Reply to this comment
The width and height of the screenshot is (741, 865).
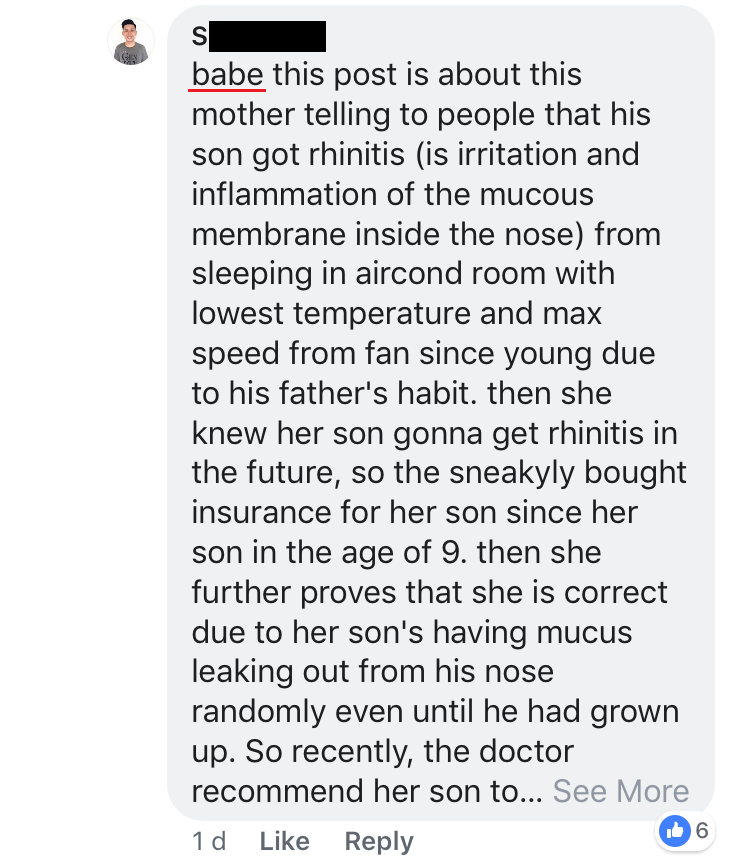click(379, 841)
